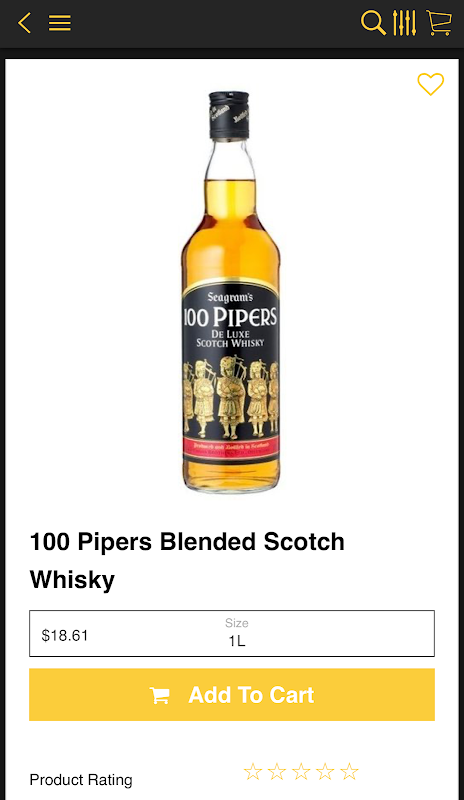Rate the product five stars
Screen dimensions: 464x800
349,771
